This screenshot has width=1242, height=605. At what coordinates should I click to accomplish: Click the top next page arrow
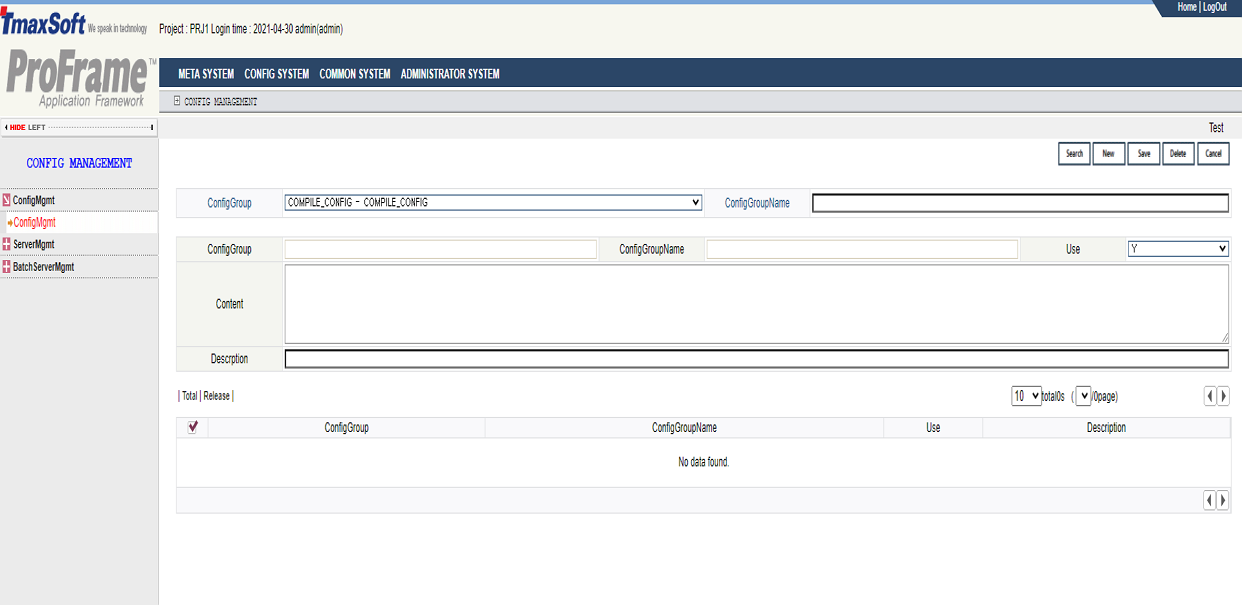pos(1223,396)
